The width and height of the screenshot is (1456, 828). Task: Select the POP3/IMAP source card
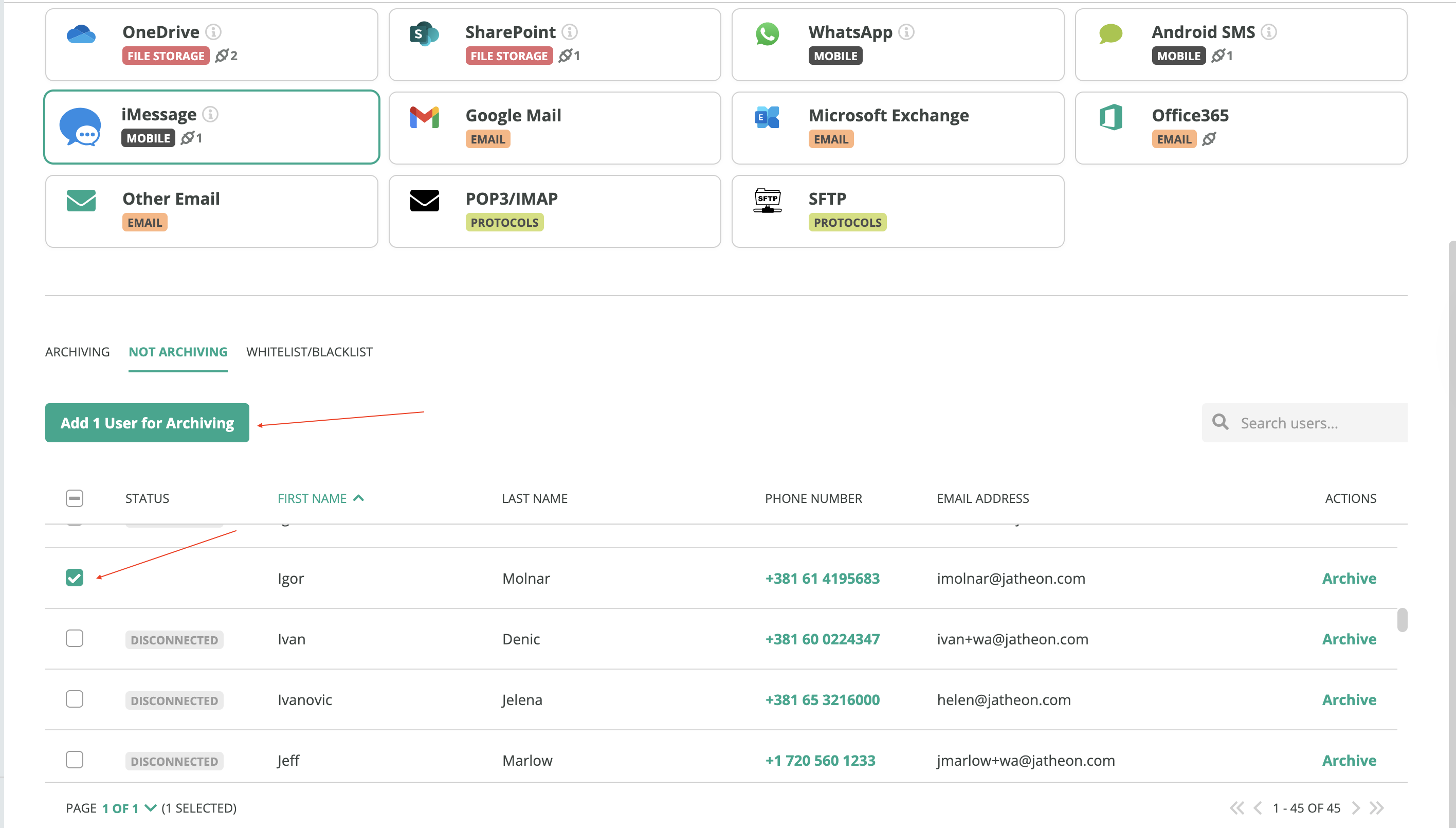coord(554,211)
